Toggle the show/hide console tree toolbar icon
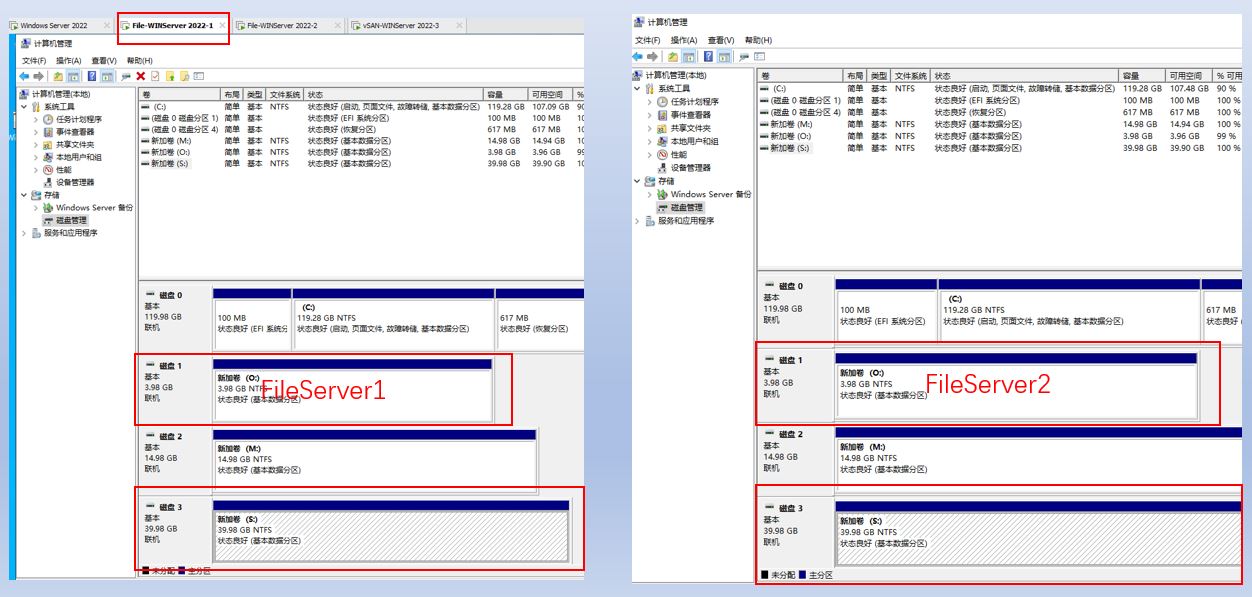 point(75,74)
